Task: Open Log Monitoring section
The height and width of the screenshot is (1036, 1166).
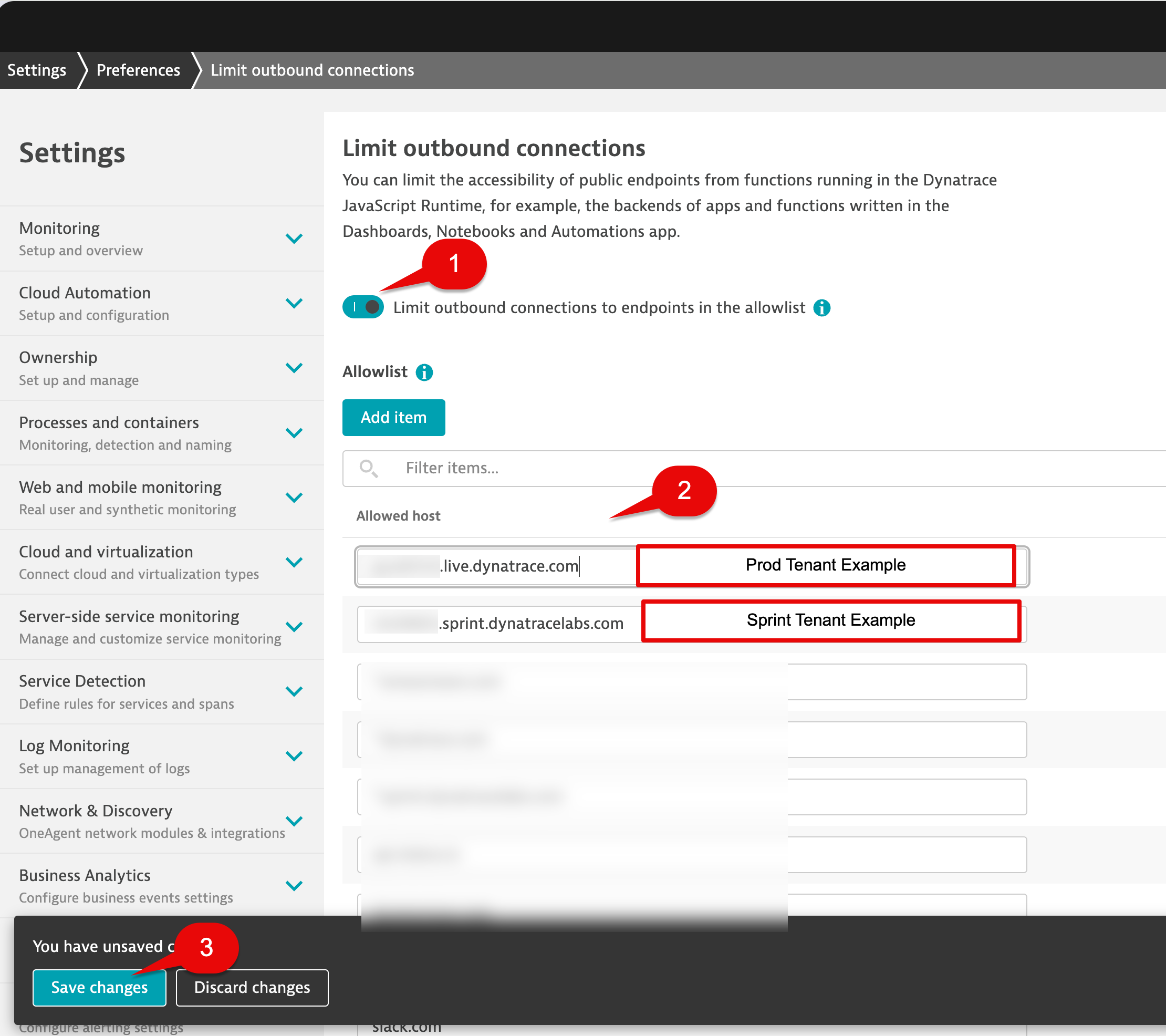Action: [x=162, y=757]
